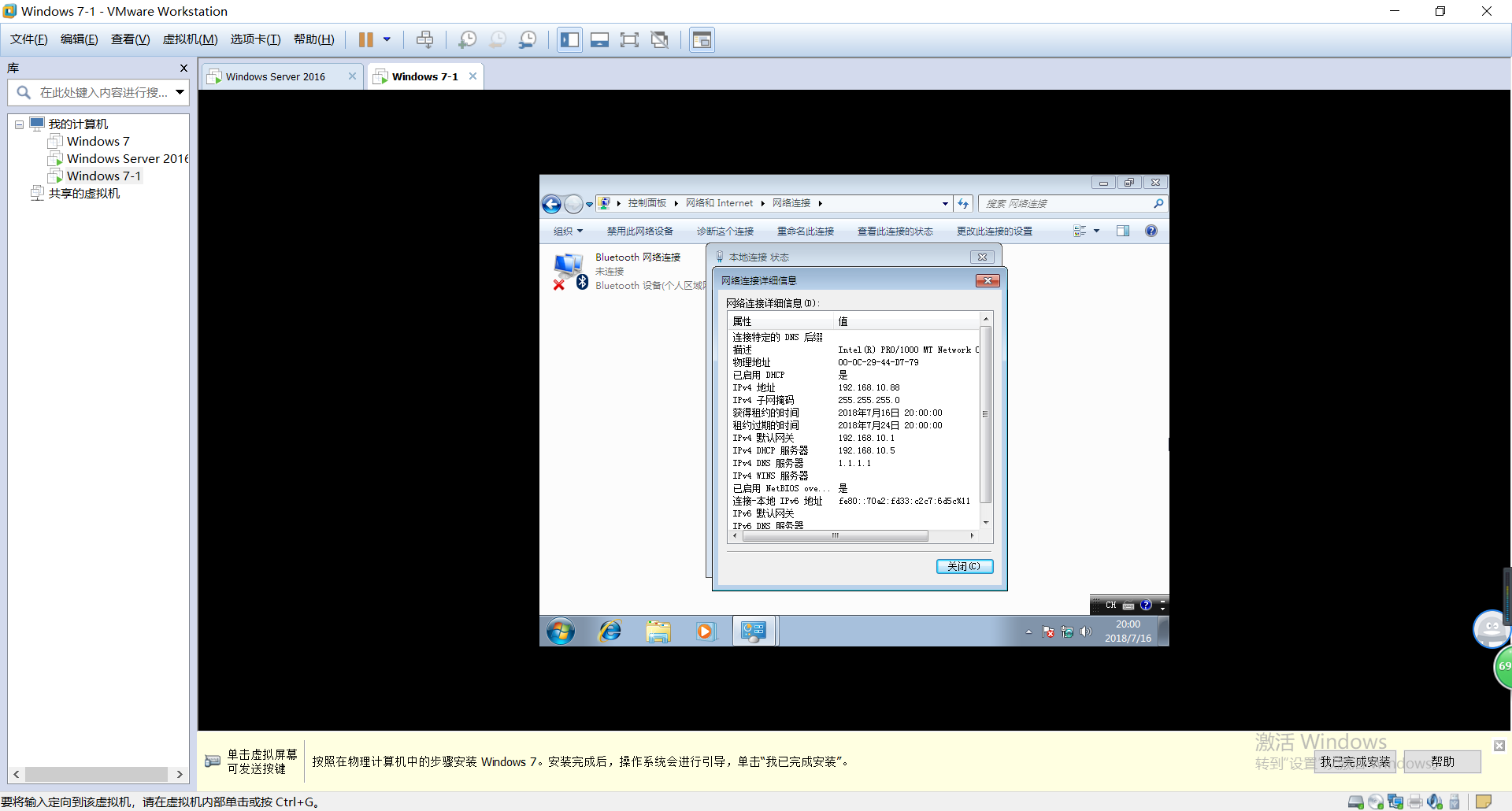This screenshot has width=1512, height=811.
Task: Click the guest Explorer back navigation button
Action: click(552, 204)
